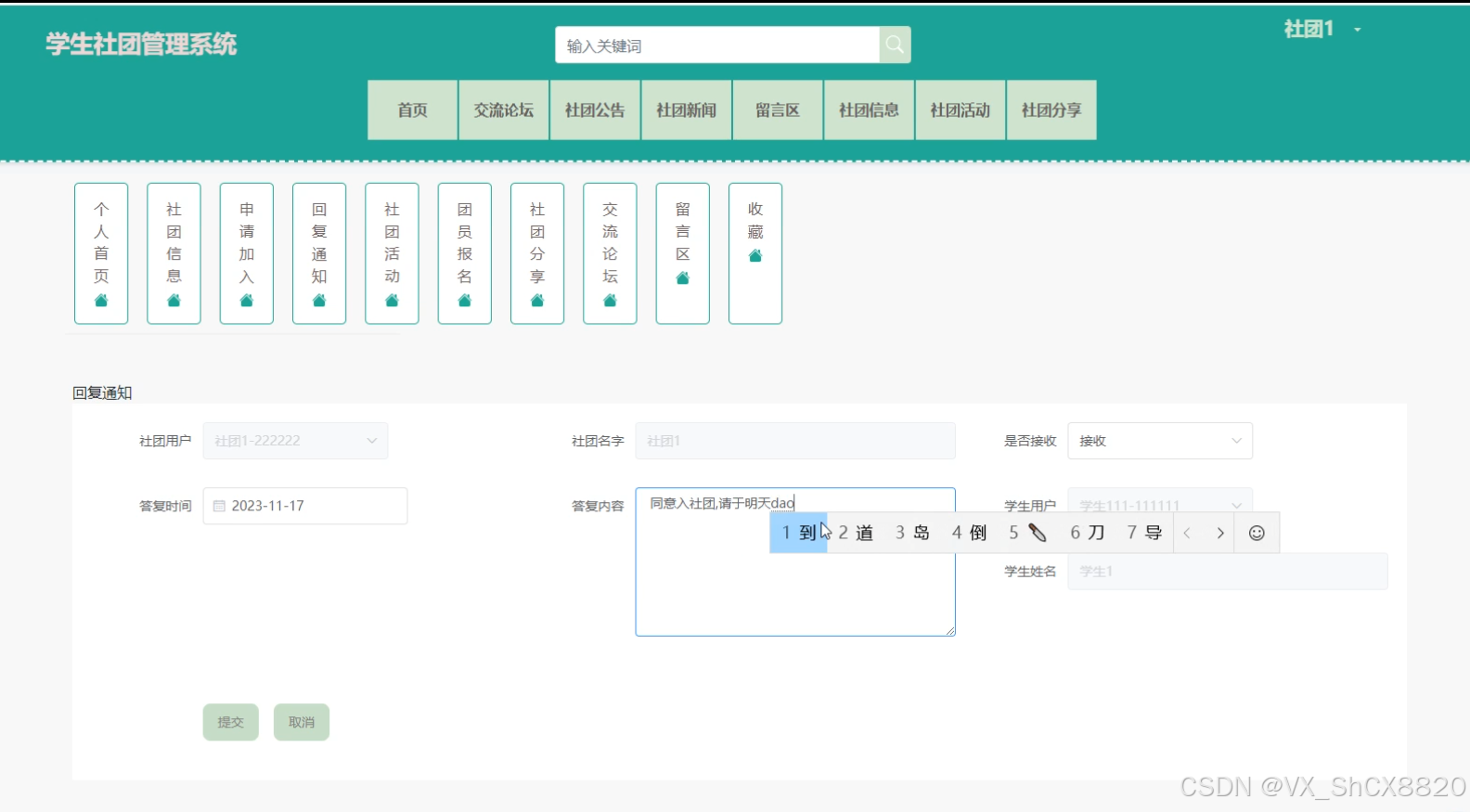This screenshot has height=812, width=1470.
Task: Select IME candidate 1 到
Action: point(799,533)
